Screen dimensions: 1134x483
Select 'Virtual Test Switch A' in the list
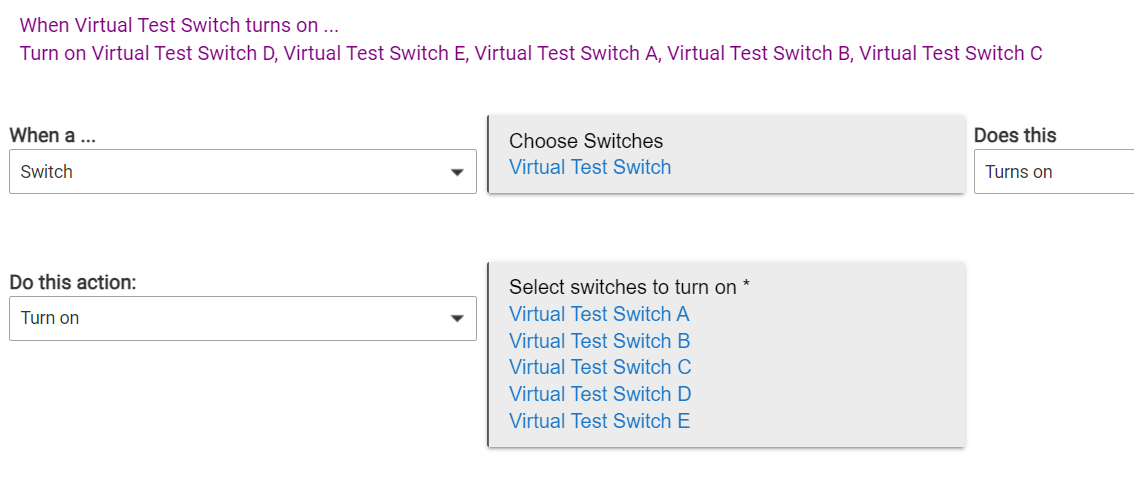(599, 314)
